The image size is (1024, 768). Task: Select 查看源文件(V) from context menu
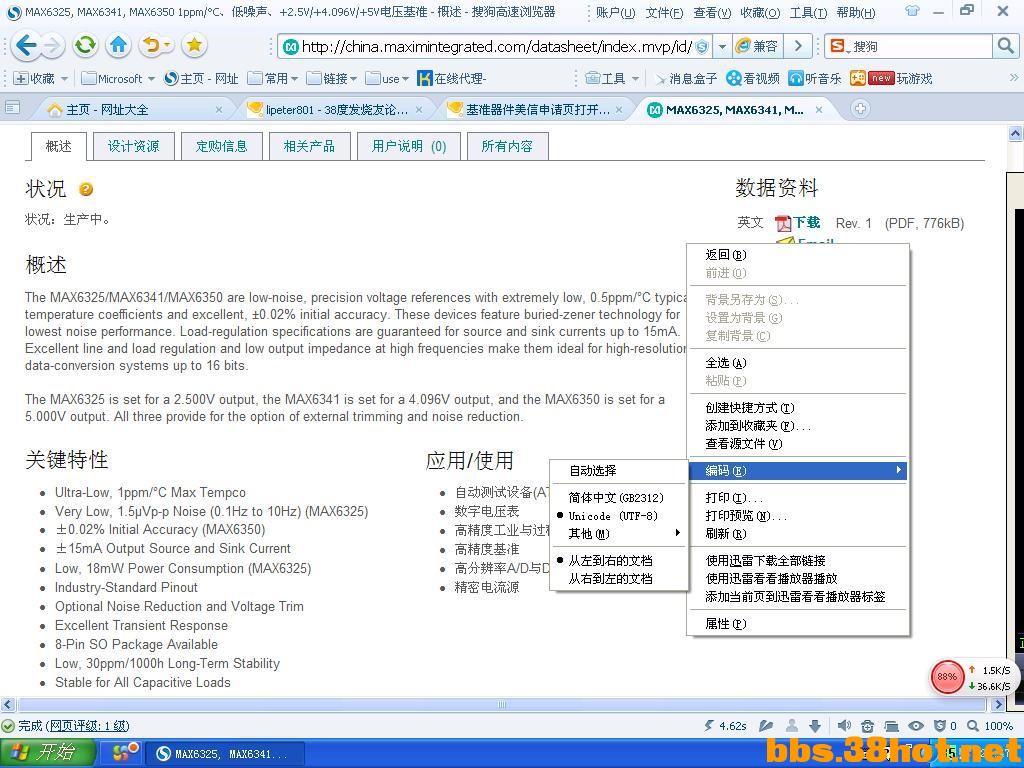[x=798, y=444]
